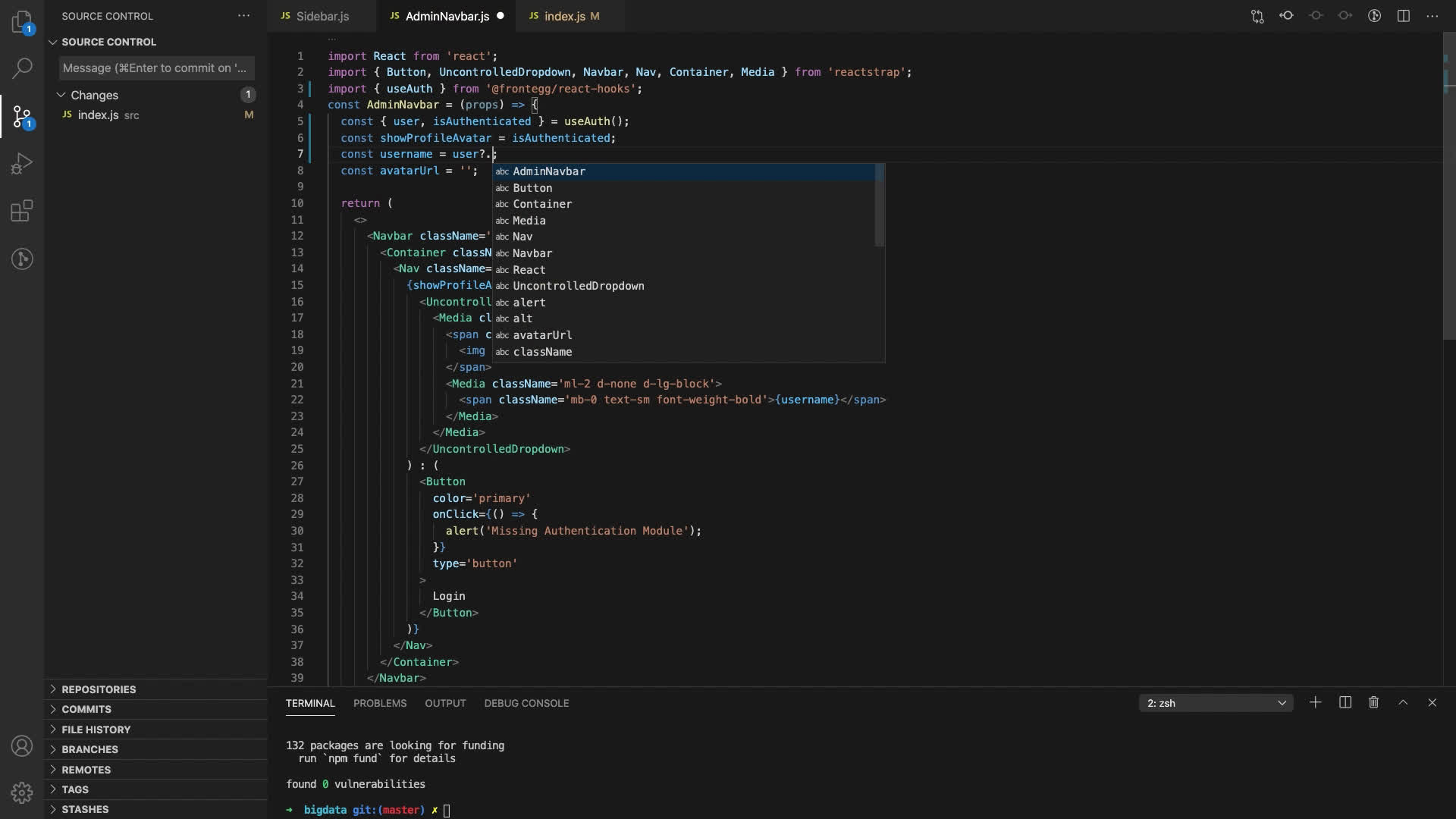
Task: Select Navbar suggestion in autocomplete list
Action: pos(683,253)
